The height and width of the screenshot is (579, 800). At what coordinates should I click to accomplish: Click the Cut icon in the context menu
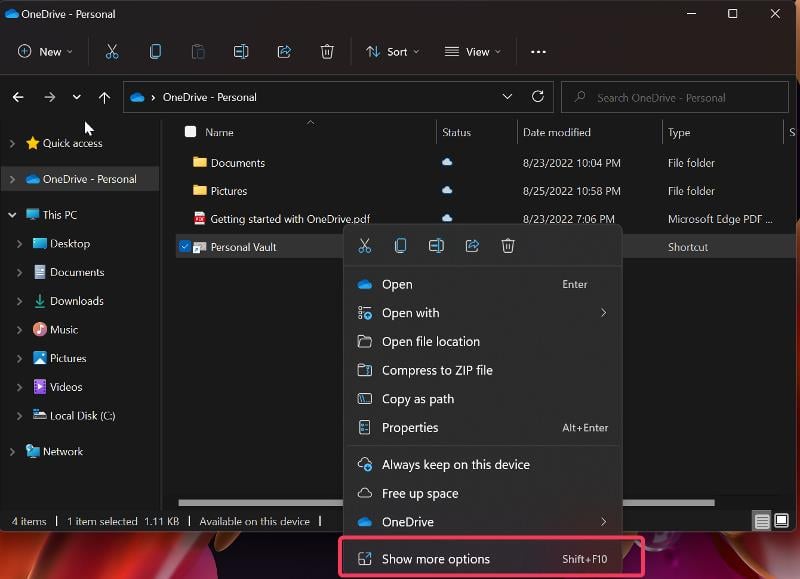pos(364,246)
